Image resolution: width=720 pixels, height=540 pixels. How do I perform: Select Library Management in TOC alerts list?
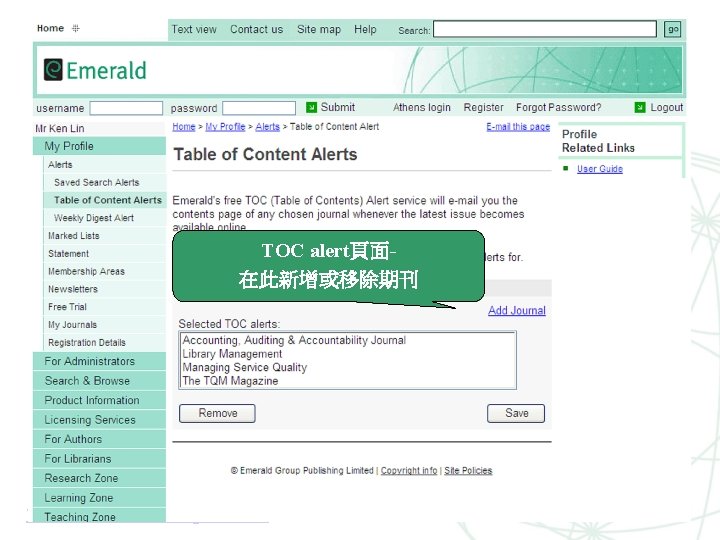tap(232, 354)
